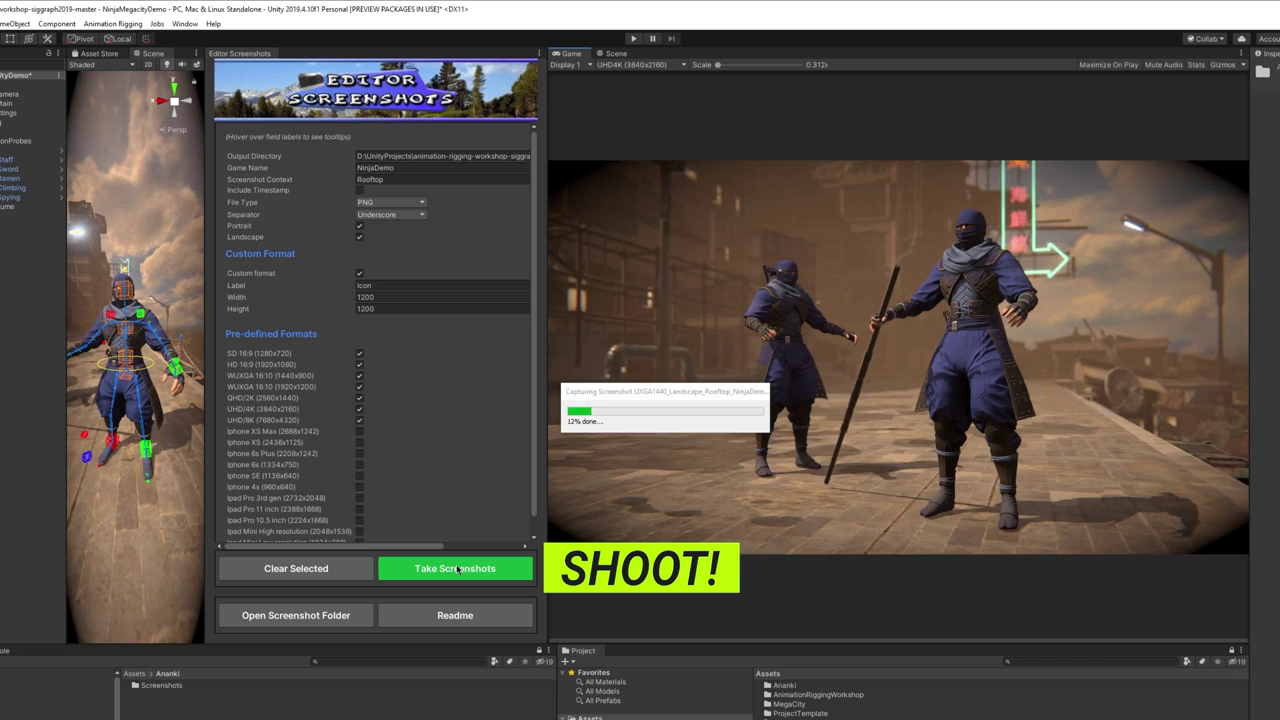Click the Screenshot Context field Rooftop
The height and width of the screenshot is (720, 1280).
tap(443, 180)
